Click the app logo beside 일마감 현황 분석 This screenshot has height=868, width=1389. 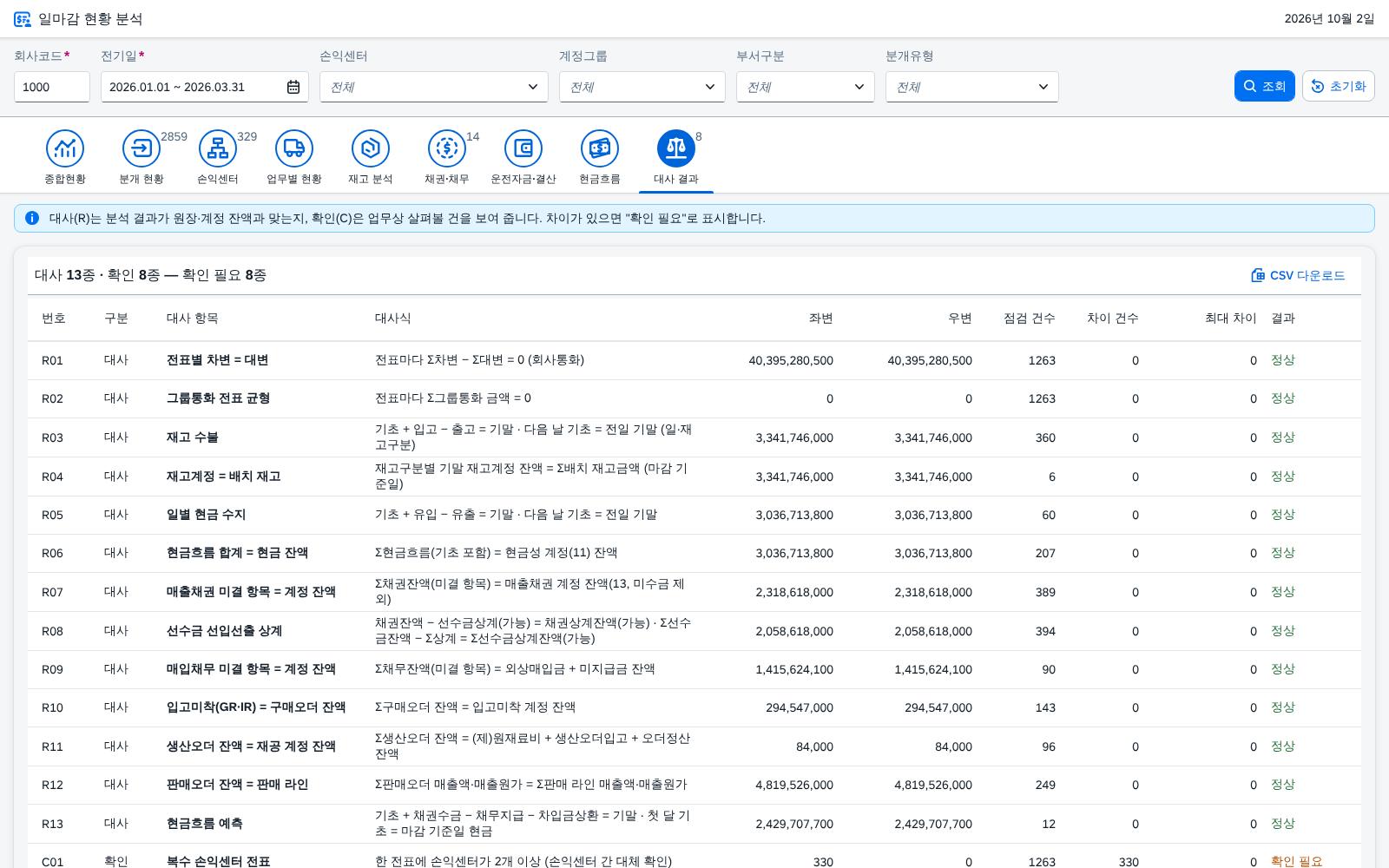click(23, 19)
